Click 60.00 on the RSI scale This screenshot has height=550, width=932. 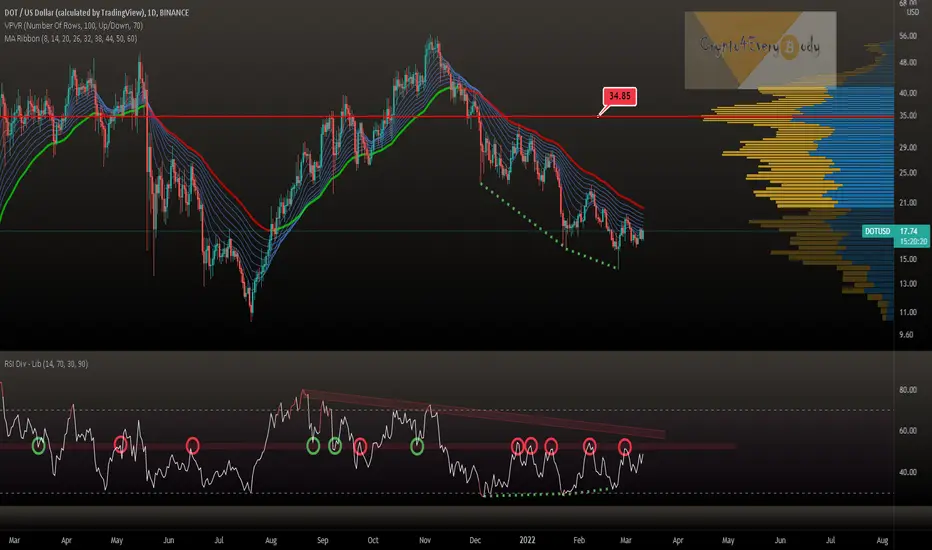[908, 430]
